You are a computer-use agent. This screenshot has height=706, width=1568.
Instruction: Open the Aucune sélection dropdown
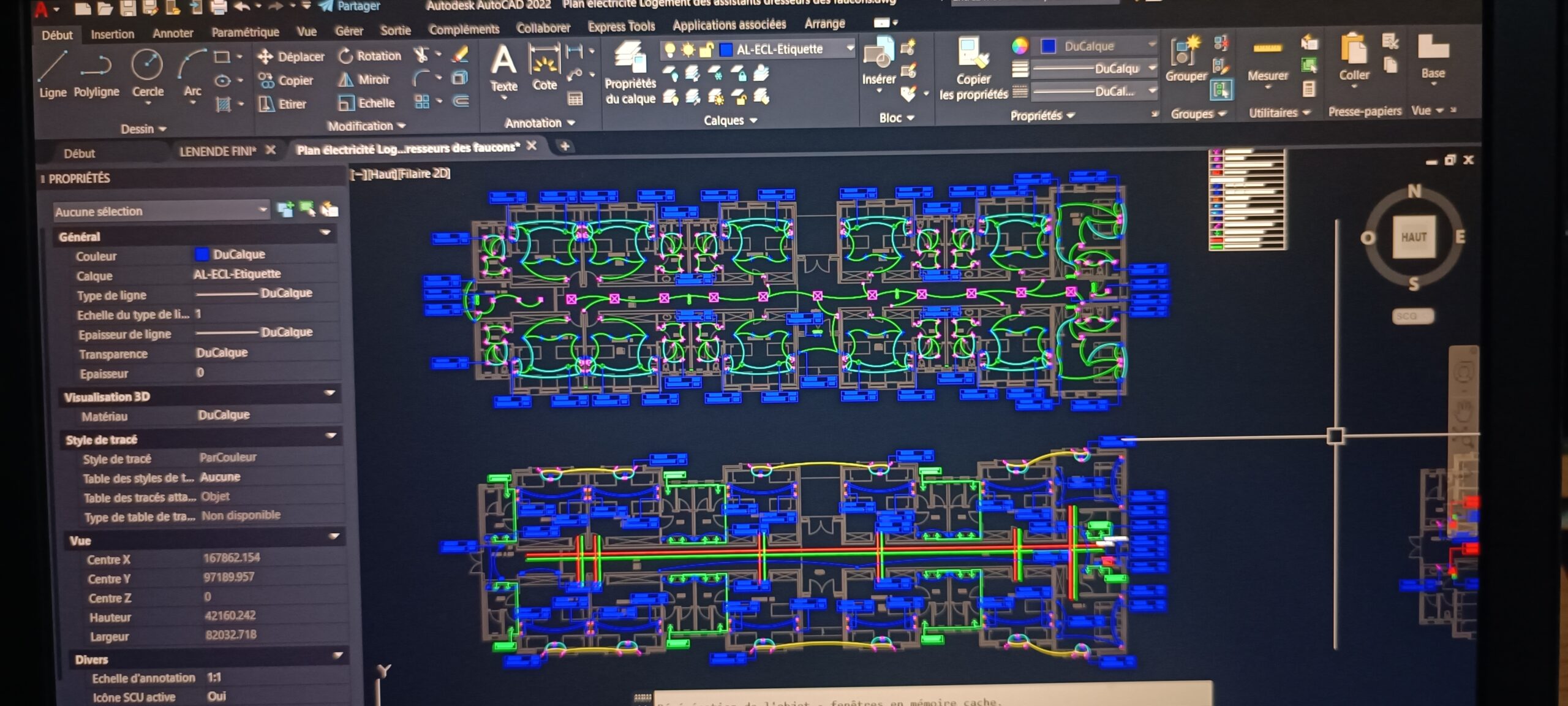tap(161, 211)
